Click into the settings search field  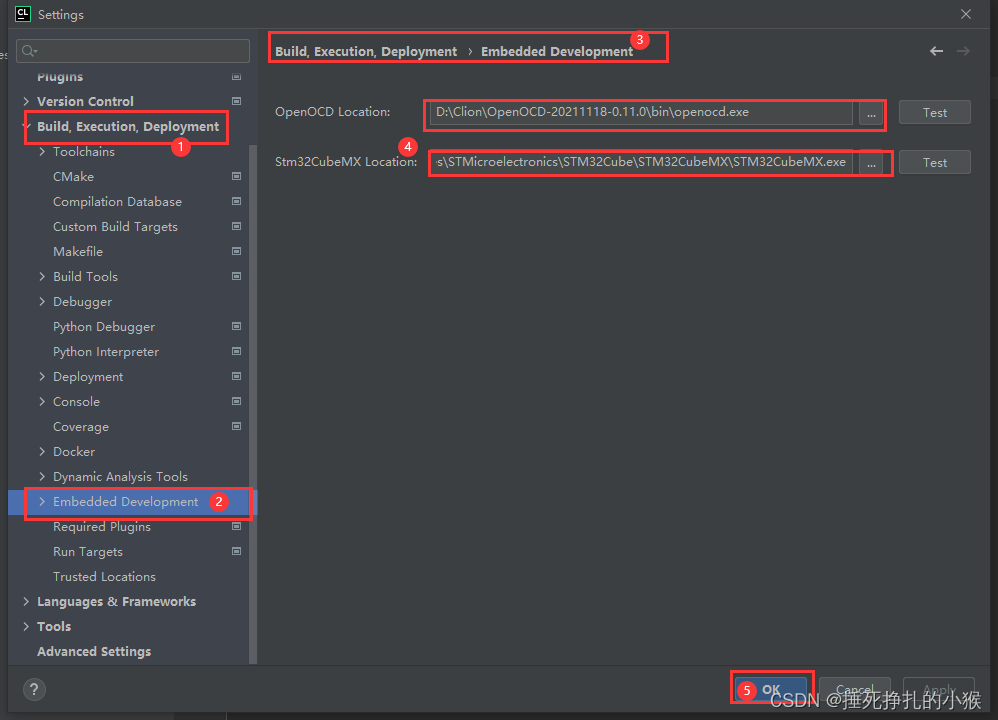(133, 51)
